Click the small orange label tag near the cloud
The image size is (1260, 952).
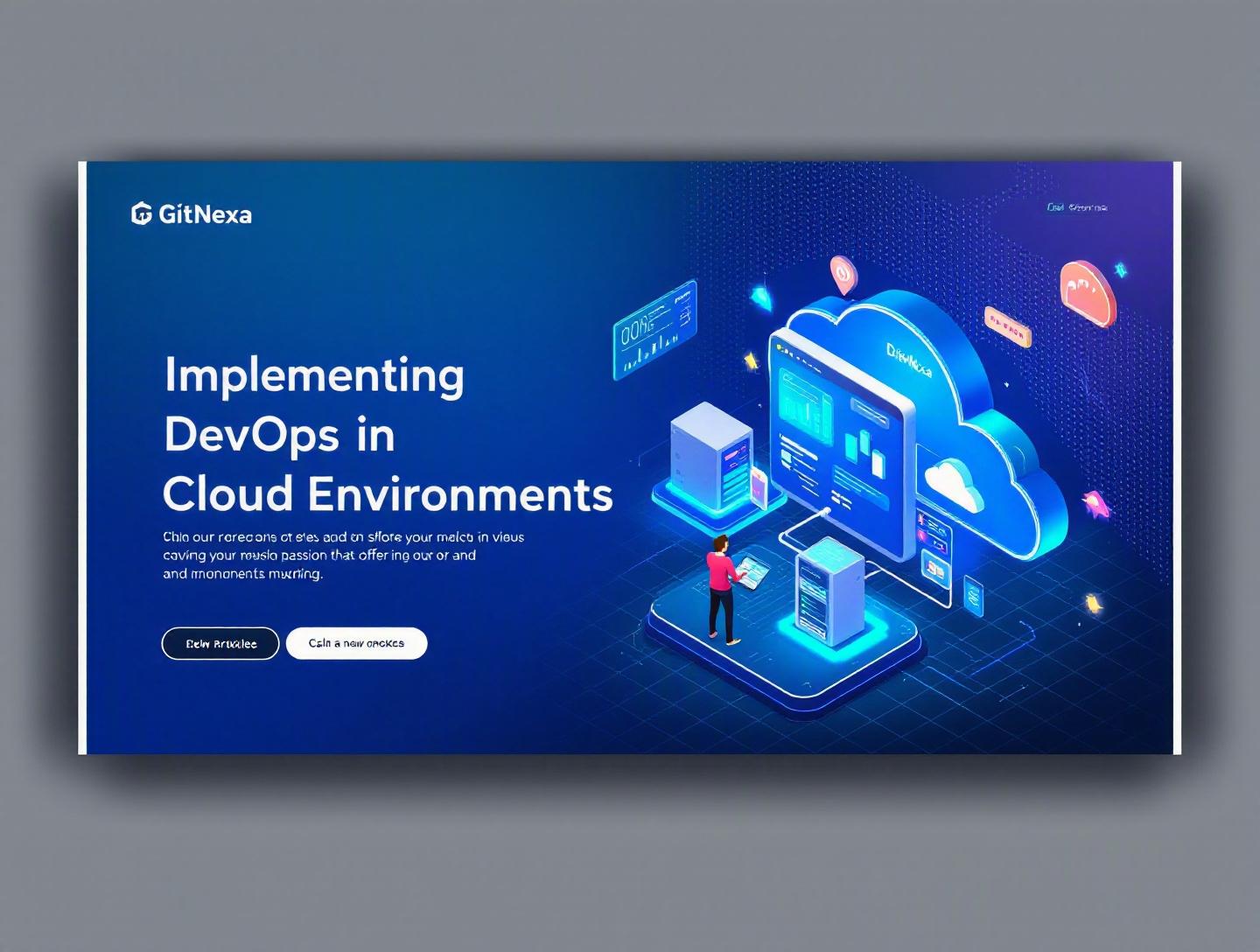(x=1007, y=327)
